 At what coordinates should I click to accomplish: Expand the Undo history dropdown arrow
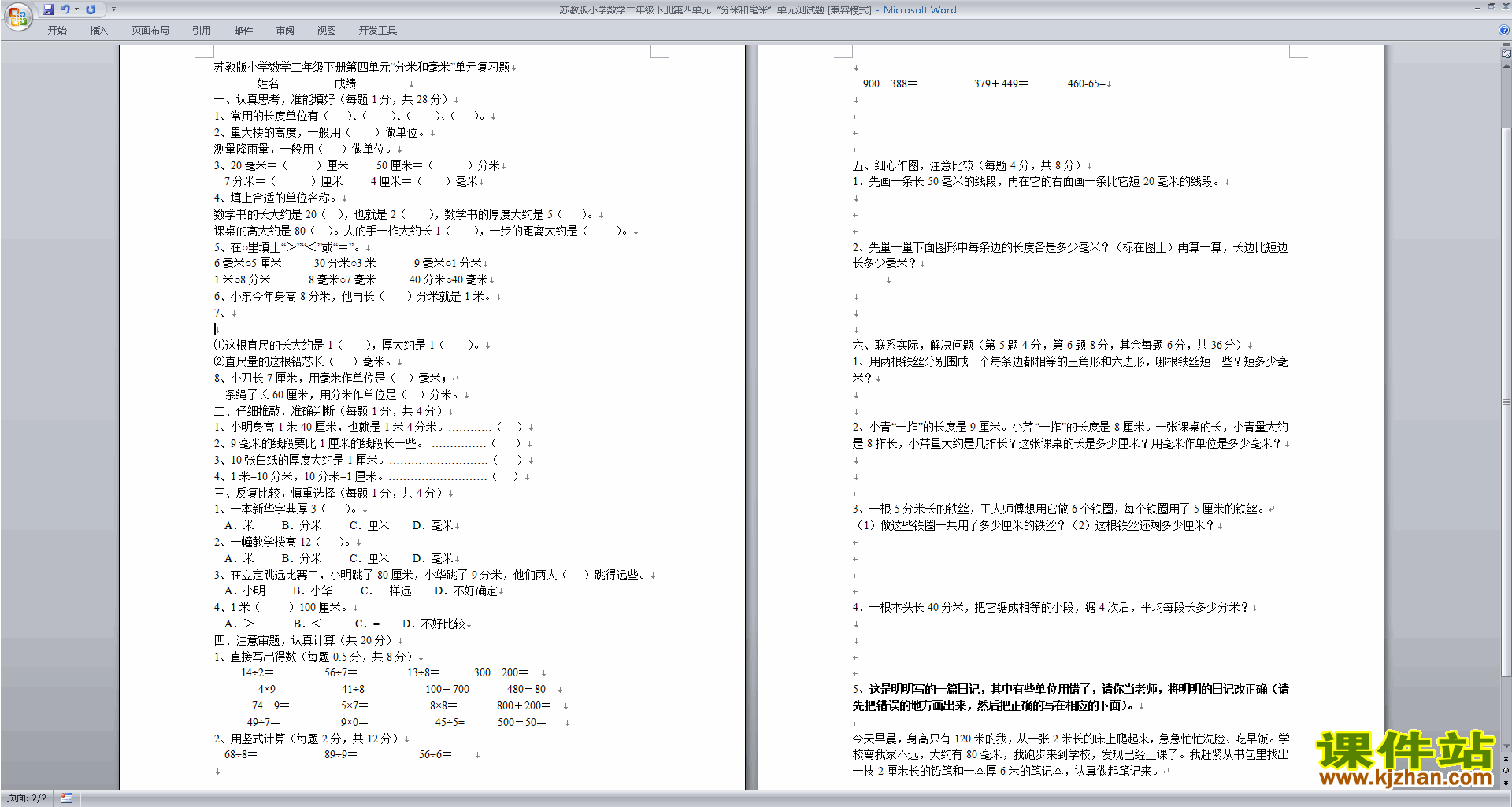coord(76,9)
